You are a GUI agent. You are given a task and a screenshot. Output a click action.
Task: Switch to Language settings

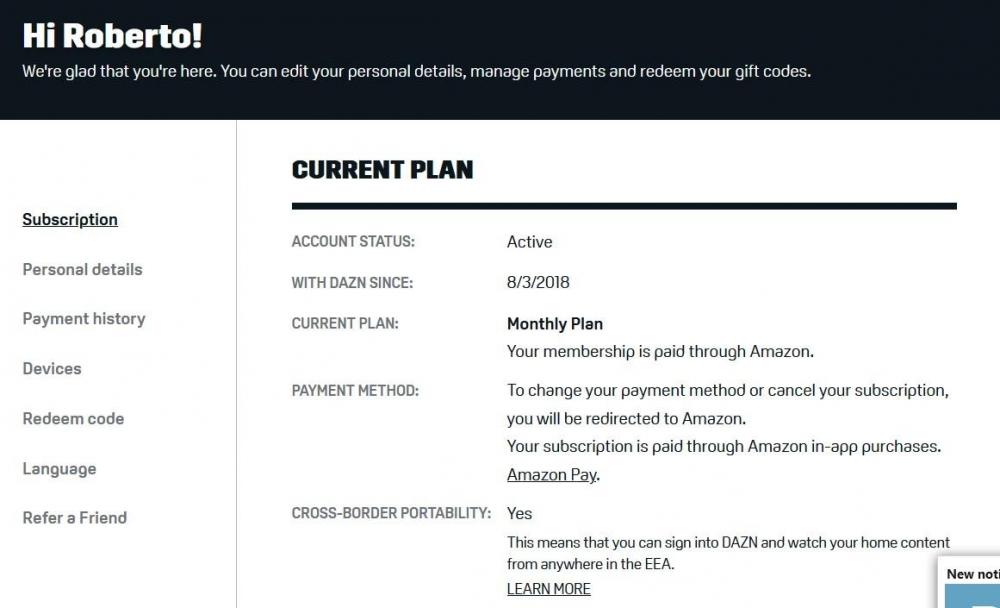pyautogui.click(x=59, y=468)
